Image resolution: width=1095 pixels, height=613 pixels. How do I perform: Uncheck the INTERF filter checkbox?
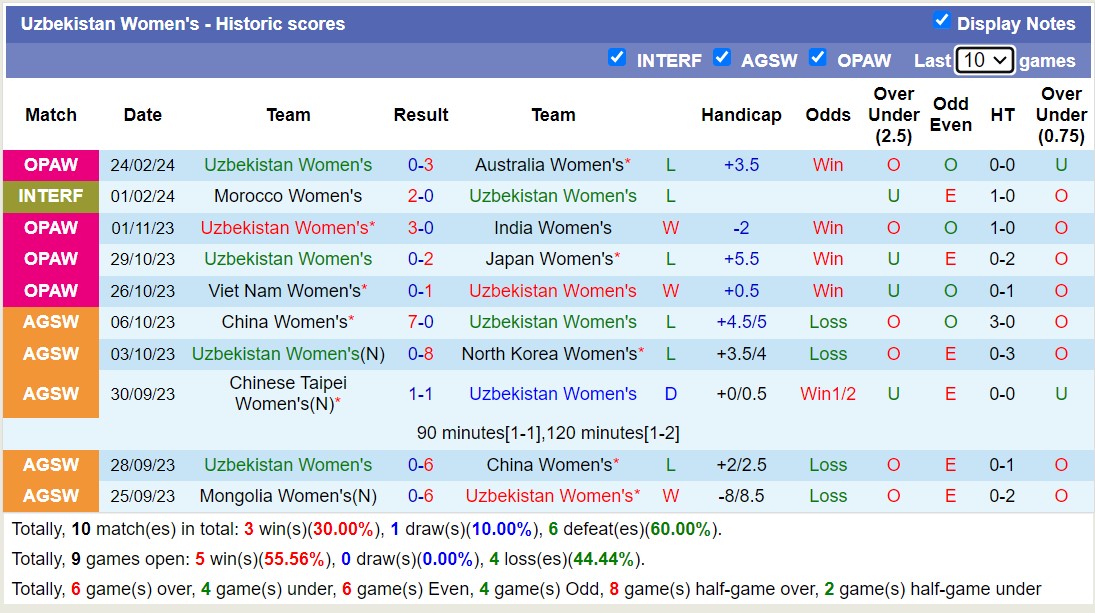617,58
